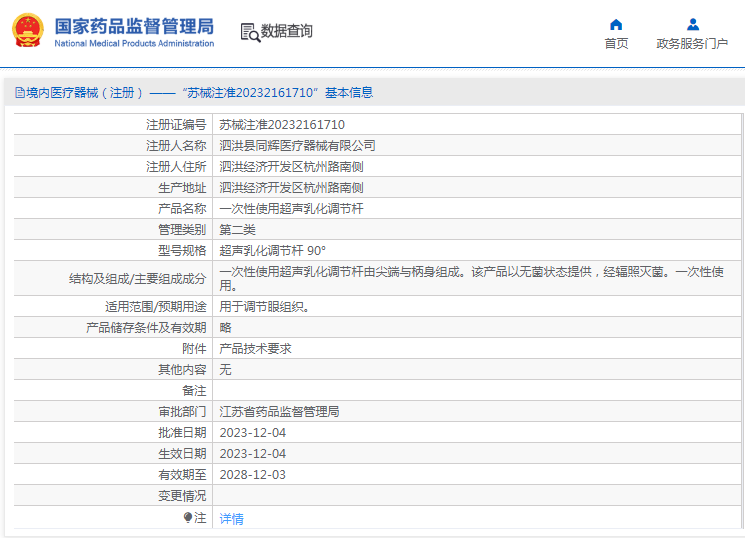Click the 政务服务门户 user icon
This screenshot has height=538, width=745.
point(693,24)
